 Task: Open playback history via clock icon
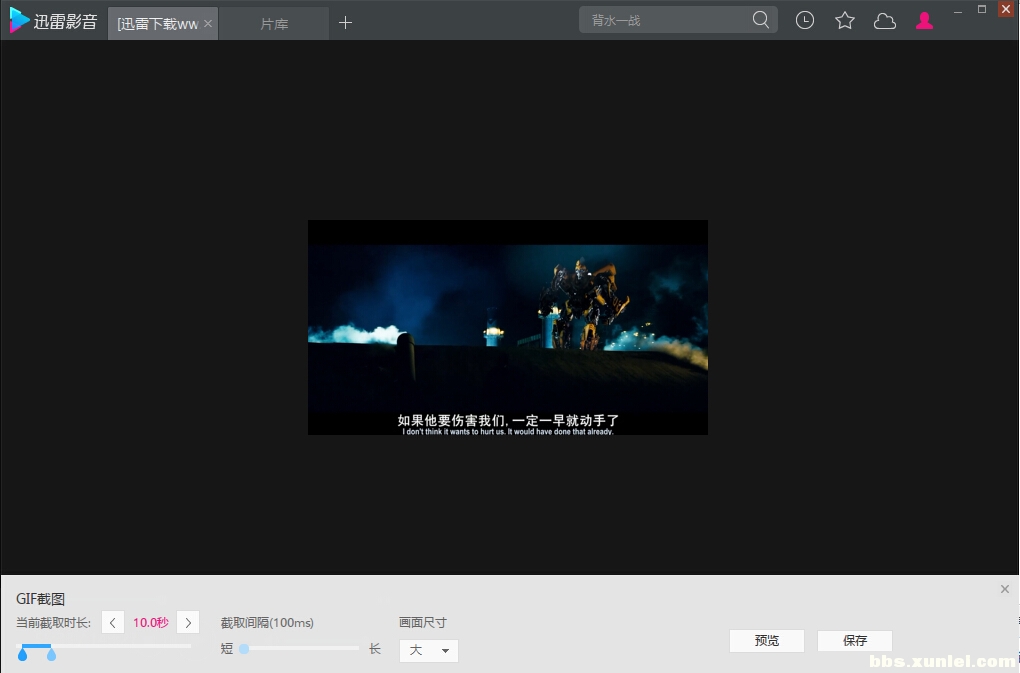pos(804,20)
